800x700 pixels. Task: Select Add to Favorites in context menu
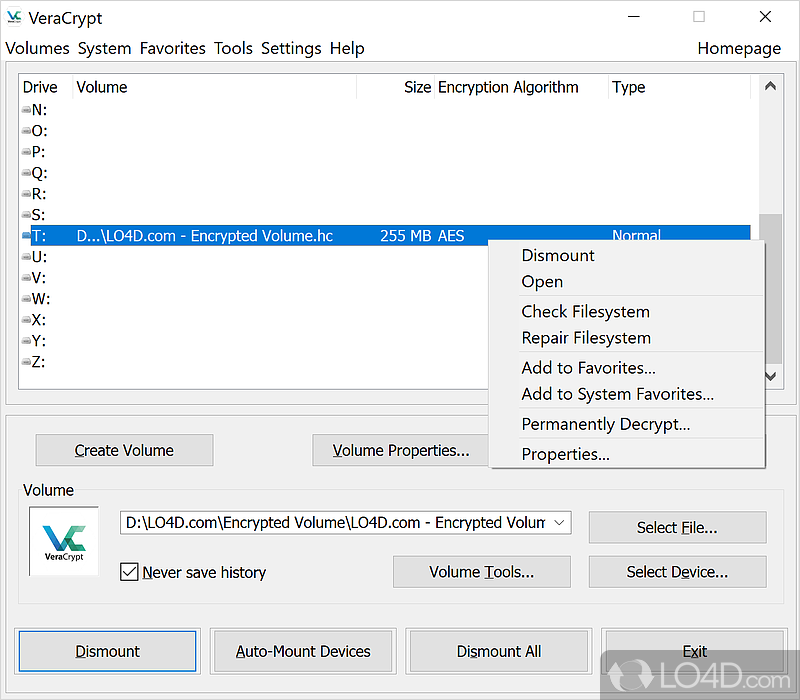click(588, 368)
